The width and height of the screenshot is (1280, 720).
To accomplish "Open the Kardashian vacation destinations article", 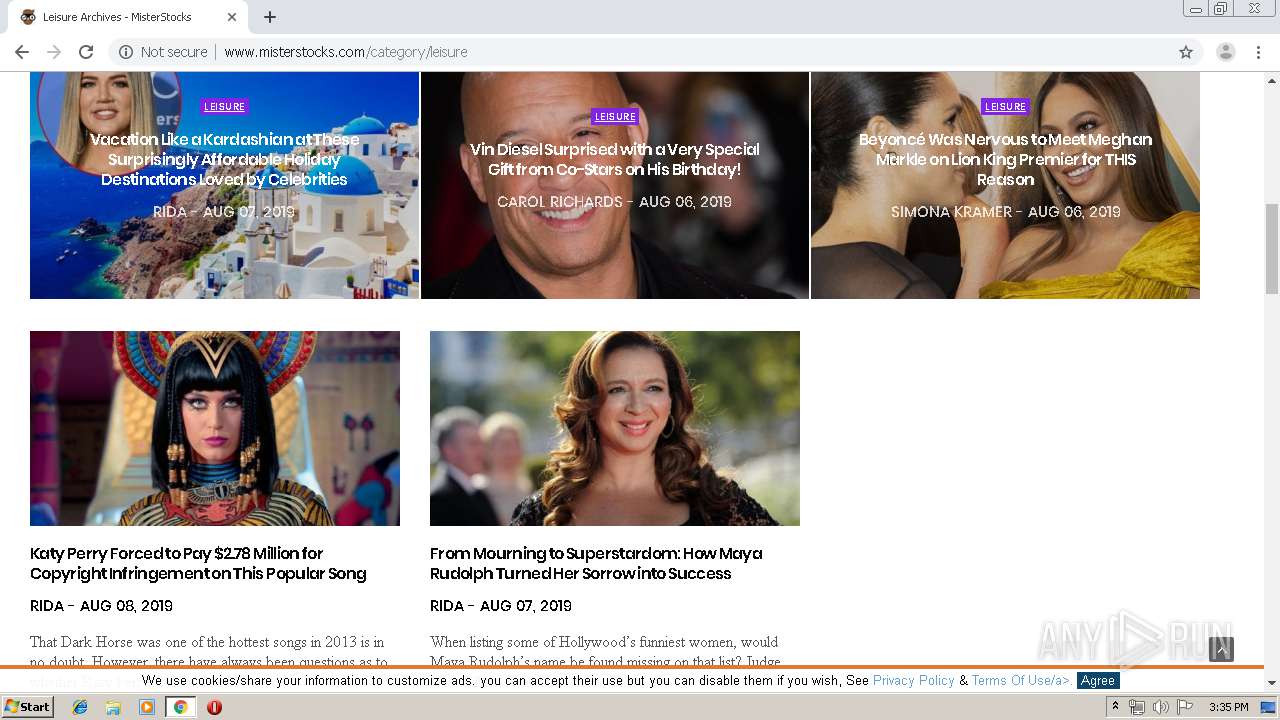I will [x=224, y=160].
